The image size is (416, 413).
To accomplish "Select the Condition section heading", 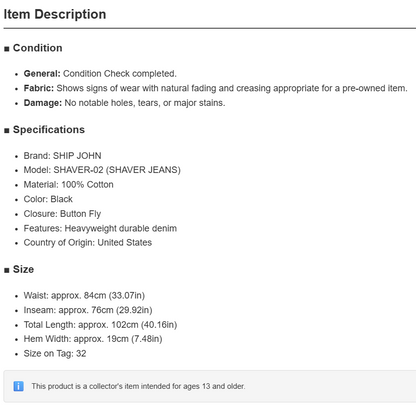I will 37,48.
